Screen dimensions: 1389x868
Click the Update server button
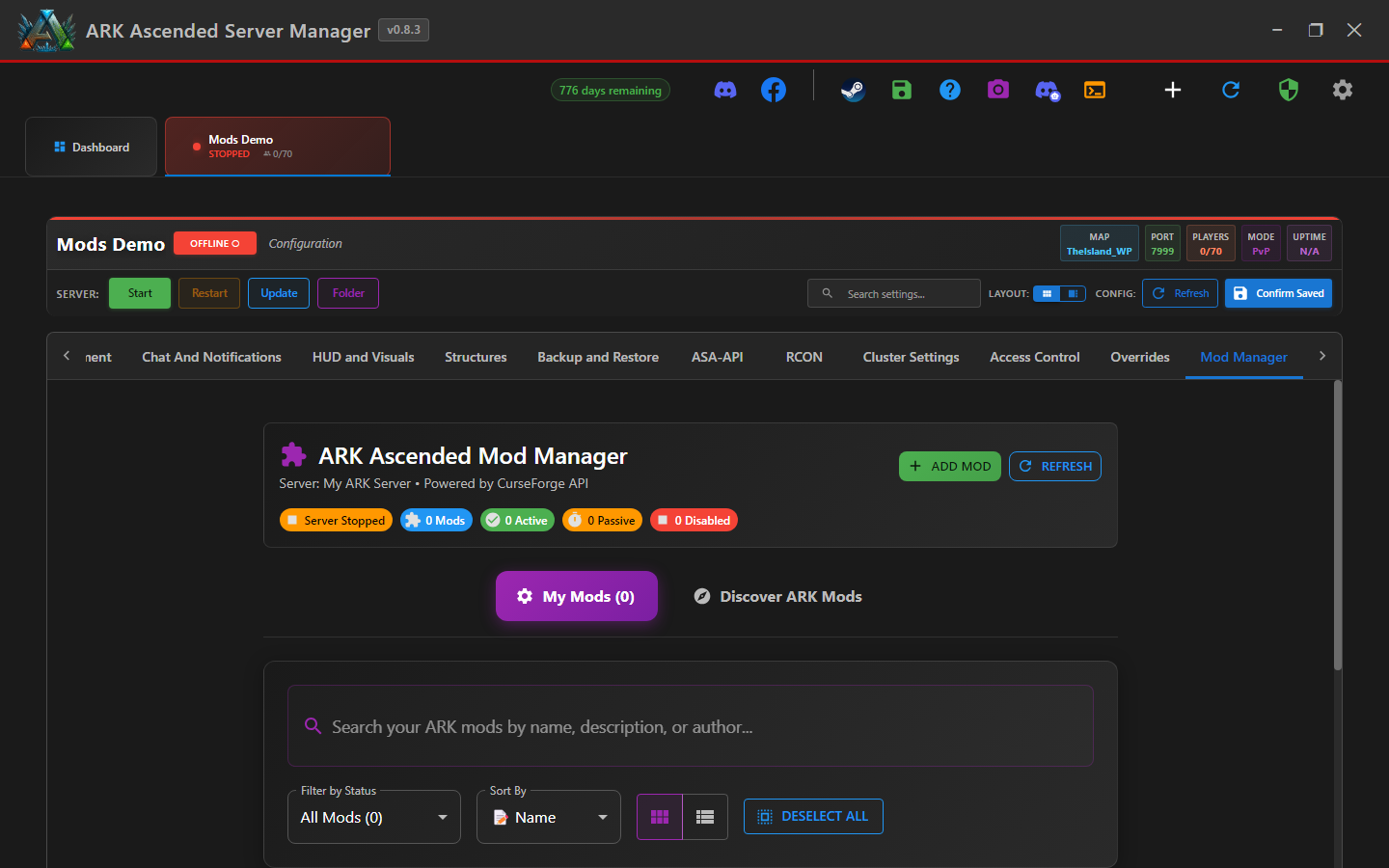[279, 293]
